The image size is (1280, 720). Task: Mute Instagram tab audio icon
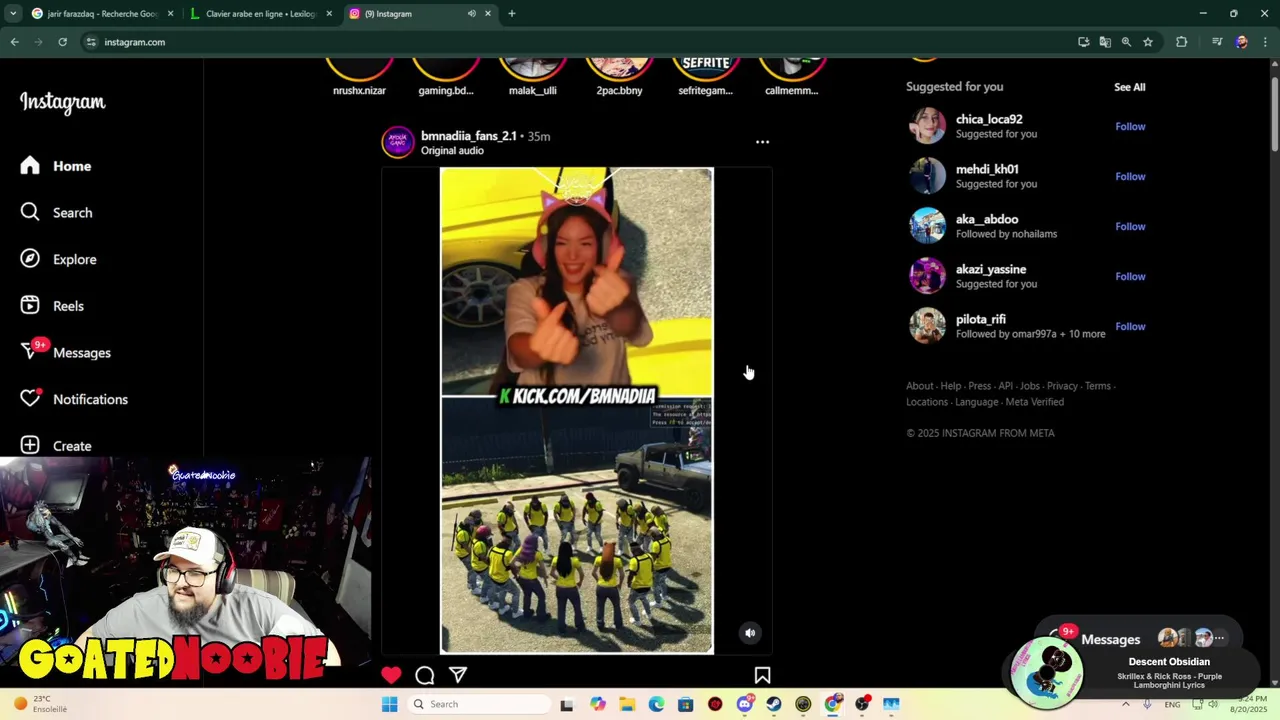pos(471,14)
